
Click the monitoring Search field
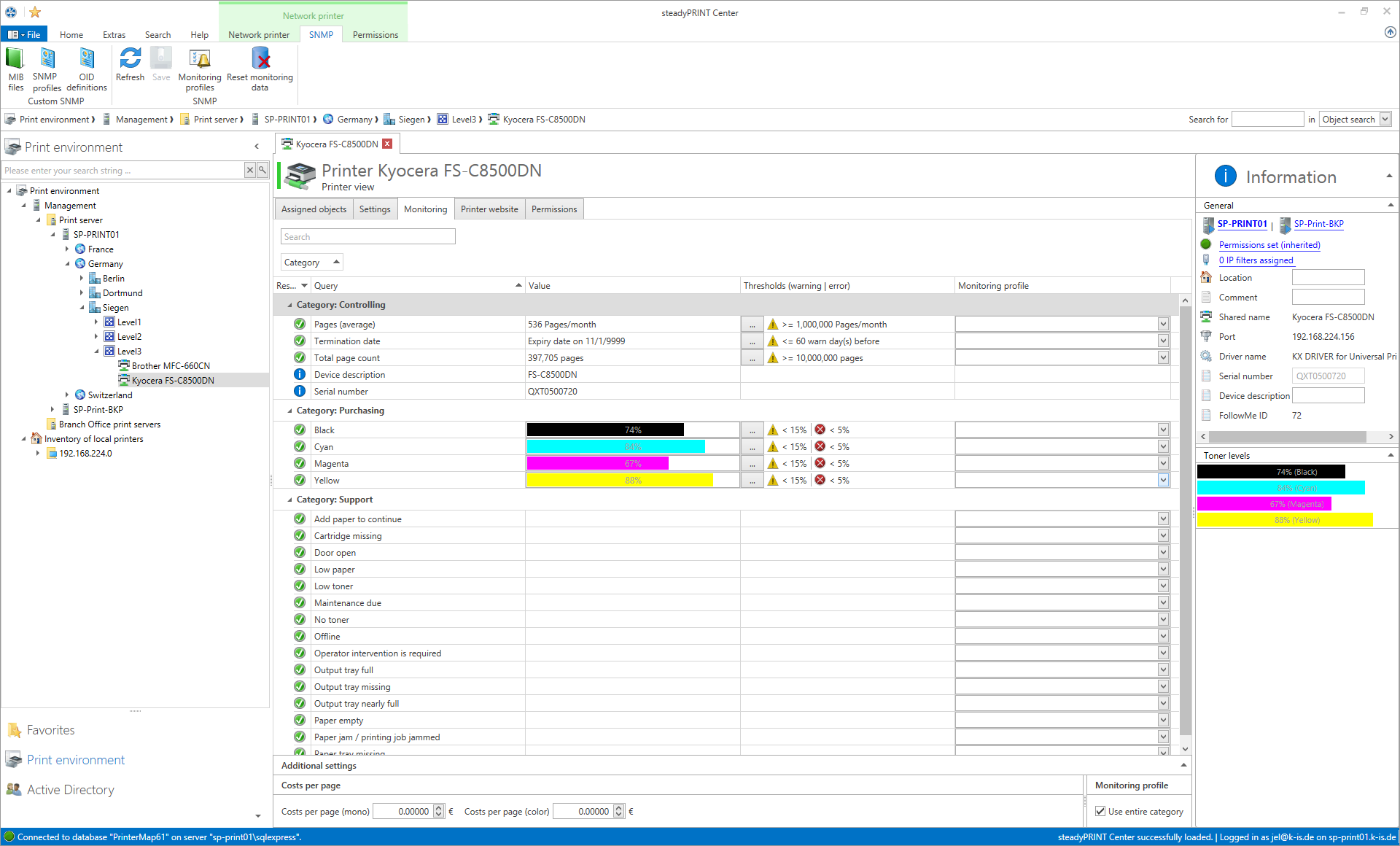(368, 236)
